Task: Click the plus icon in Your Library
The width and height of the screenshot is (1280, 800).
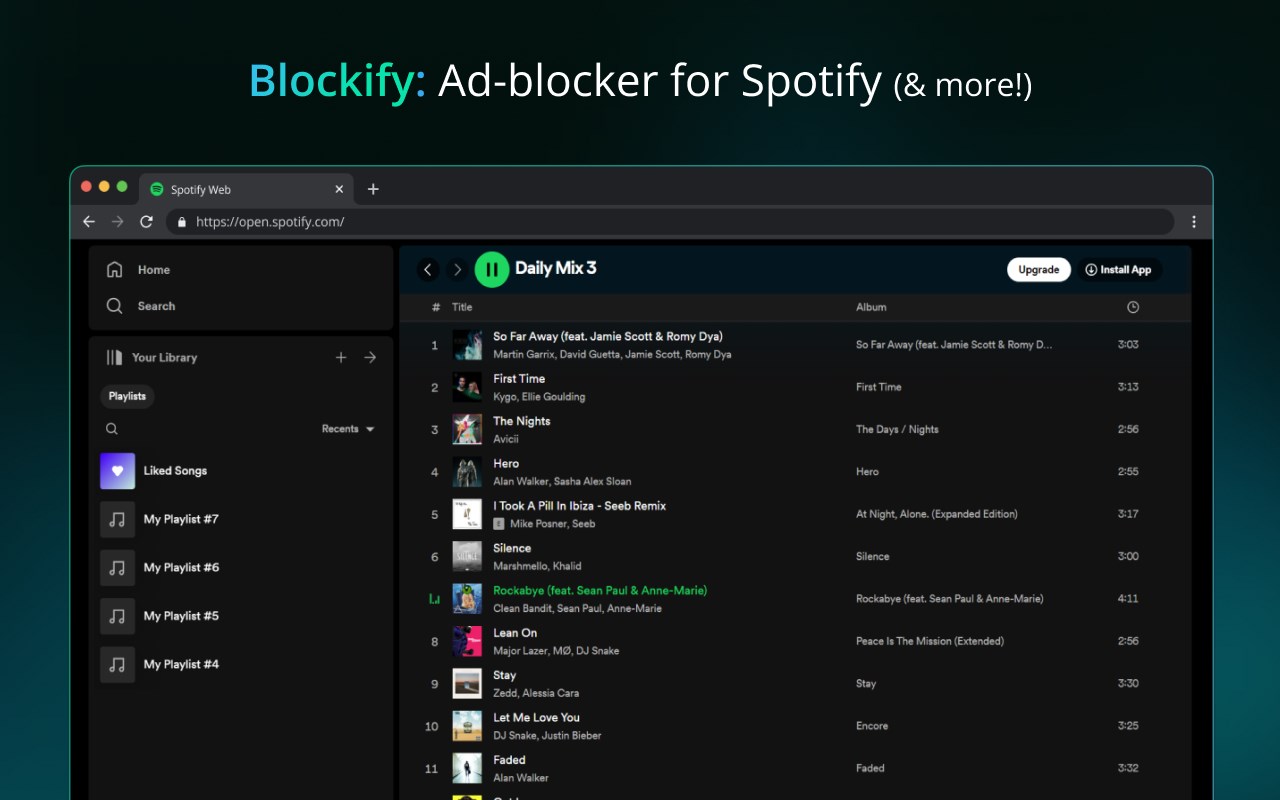Action: tap(341, 357)
